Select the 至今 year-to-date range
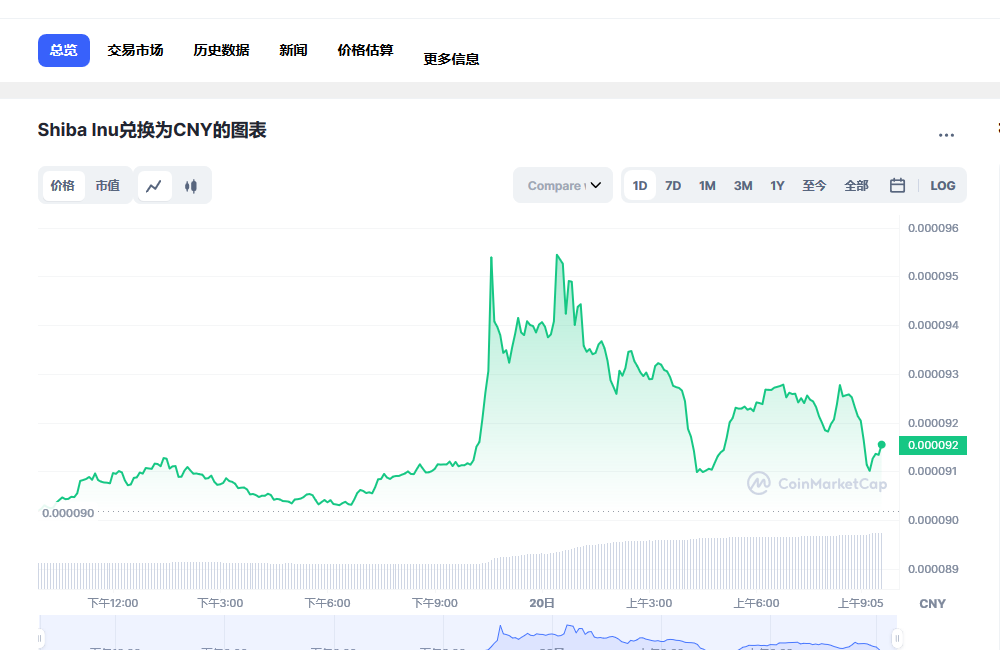 [x=814, y=186]
